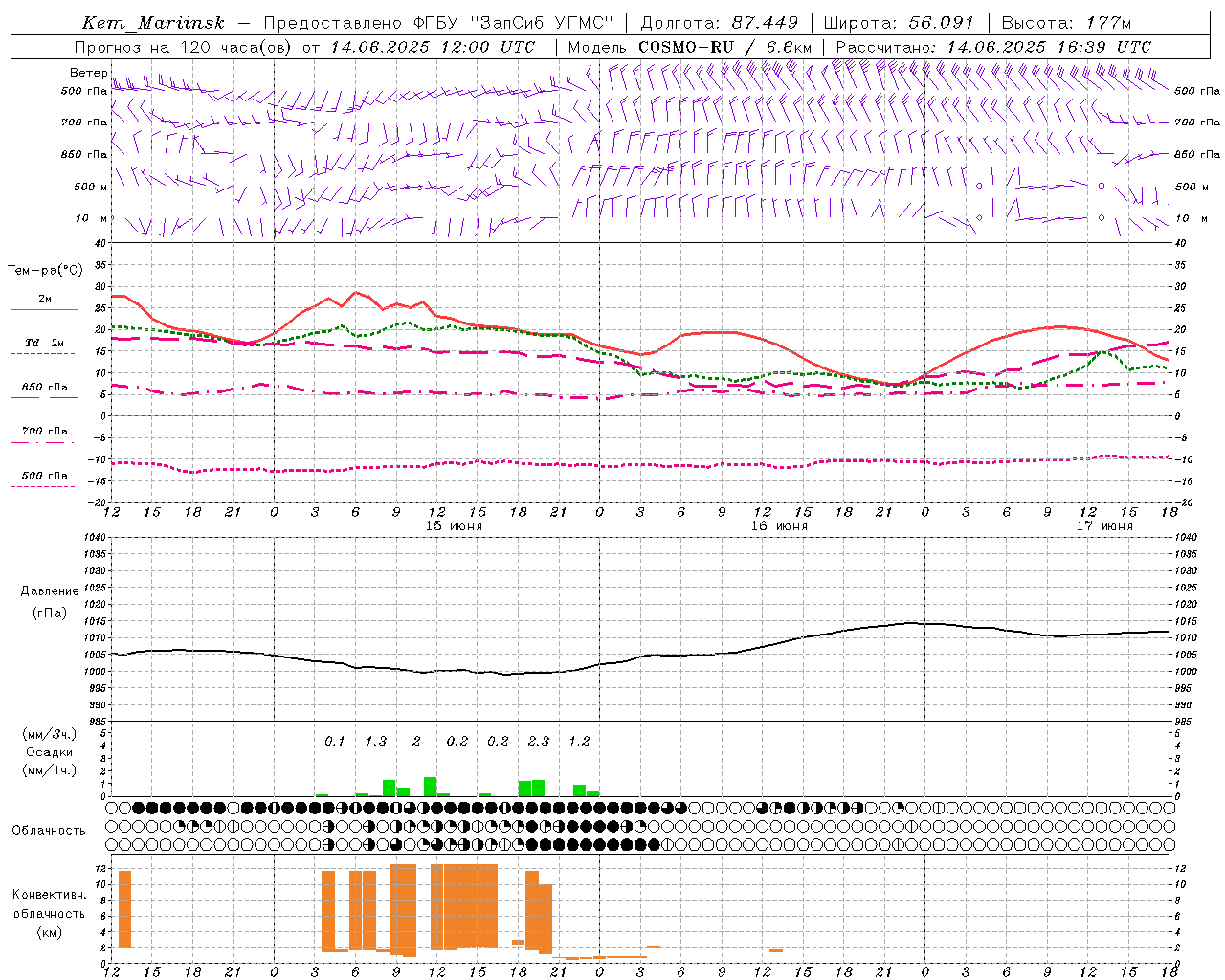Click the Облачность cloud cover label
Image resolution: width=1225 pixels, height=980 pixels.
pyautogui.click(x=49, y=831)
